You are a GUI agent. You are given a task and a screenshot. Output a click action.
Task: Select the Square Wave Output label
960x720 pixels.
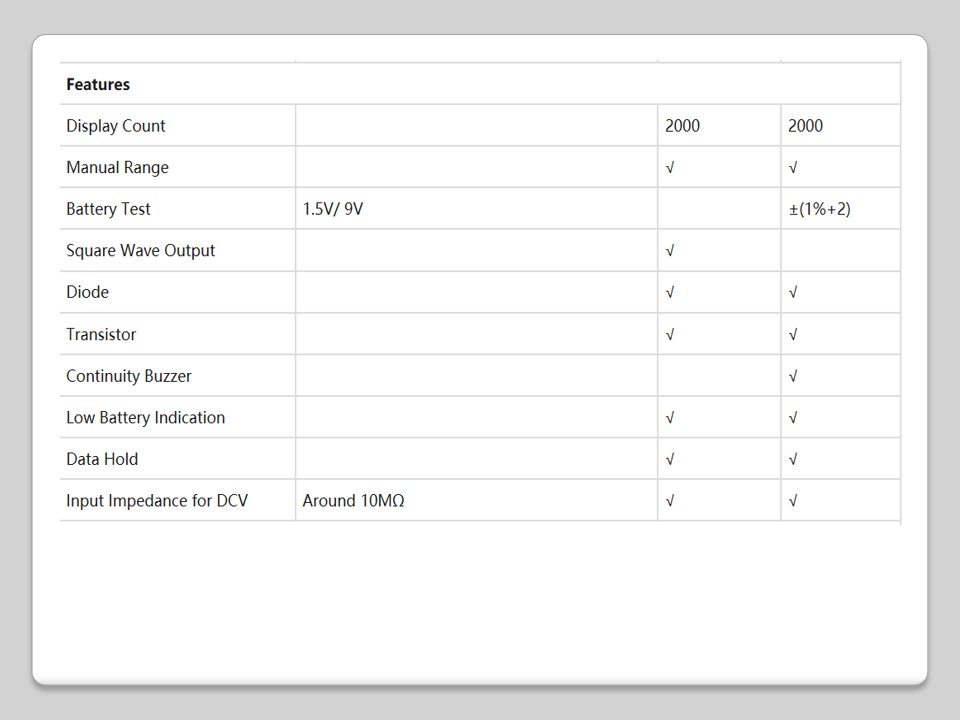[x=140, y=250]
